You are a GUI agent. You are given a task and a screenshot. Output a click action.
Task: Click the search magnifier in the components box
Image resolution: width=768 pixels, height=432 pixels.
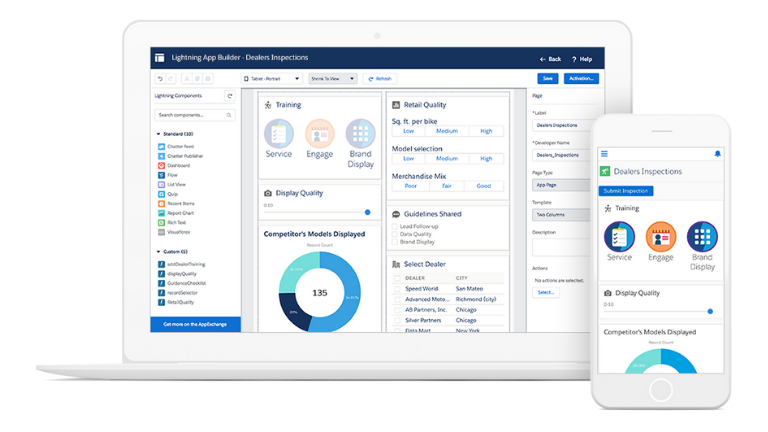pyautogui.click(x=229, y=115)
